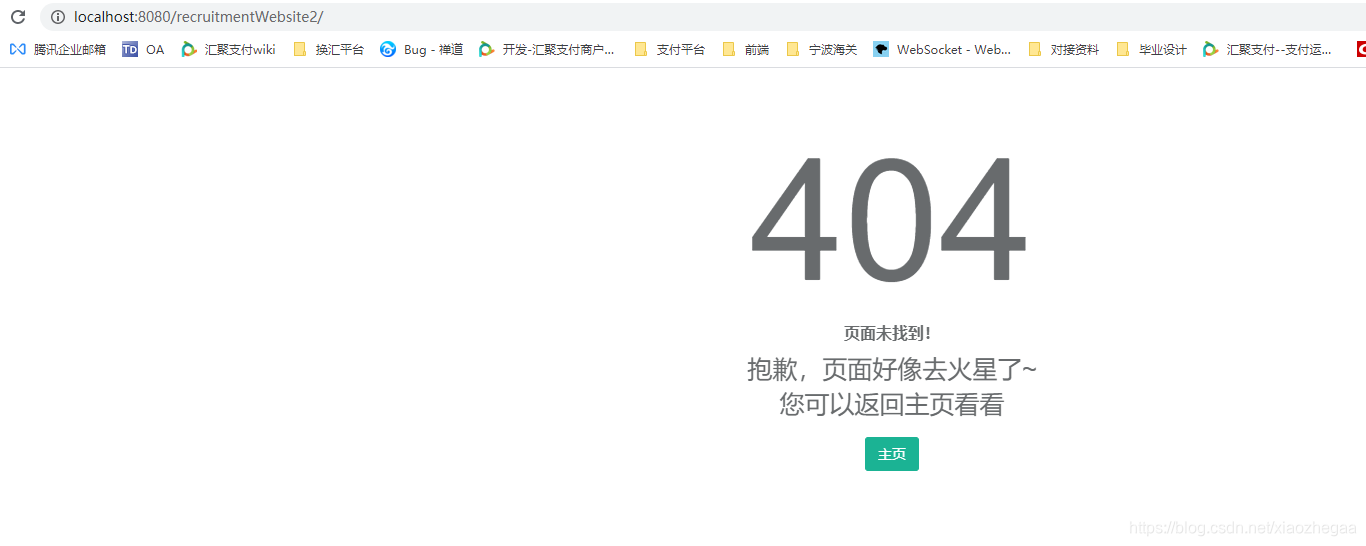Click the site information icon in address bar

(57, 17)
